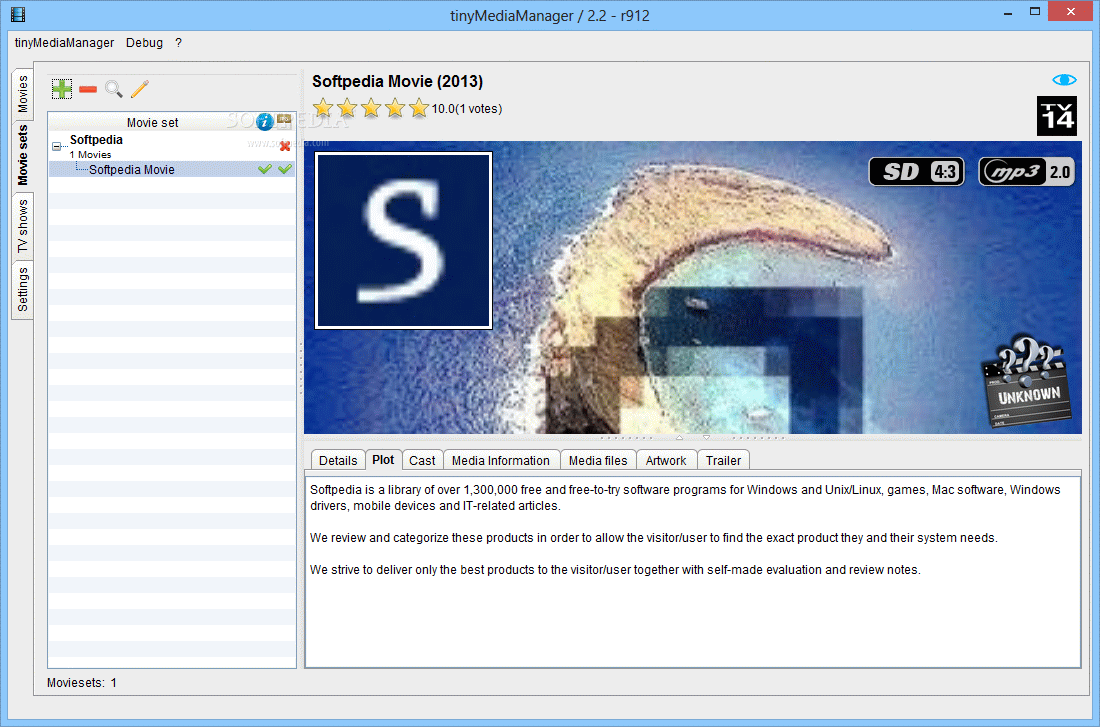Viewport: 1100px width, 727px height.
Task: Select the Plot tab
Action: [383, 460]
